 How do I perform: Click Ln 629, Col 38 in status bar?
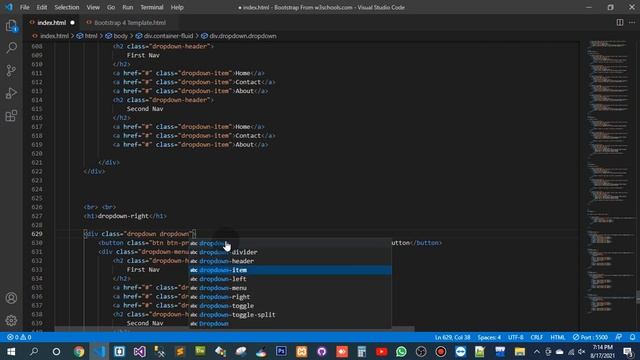[x=452, y=337]
